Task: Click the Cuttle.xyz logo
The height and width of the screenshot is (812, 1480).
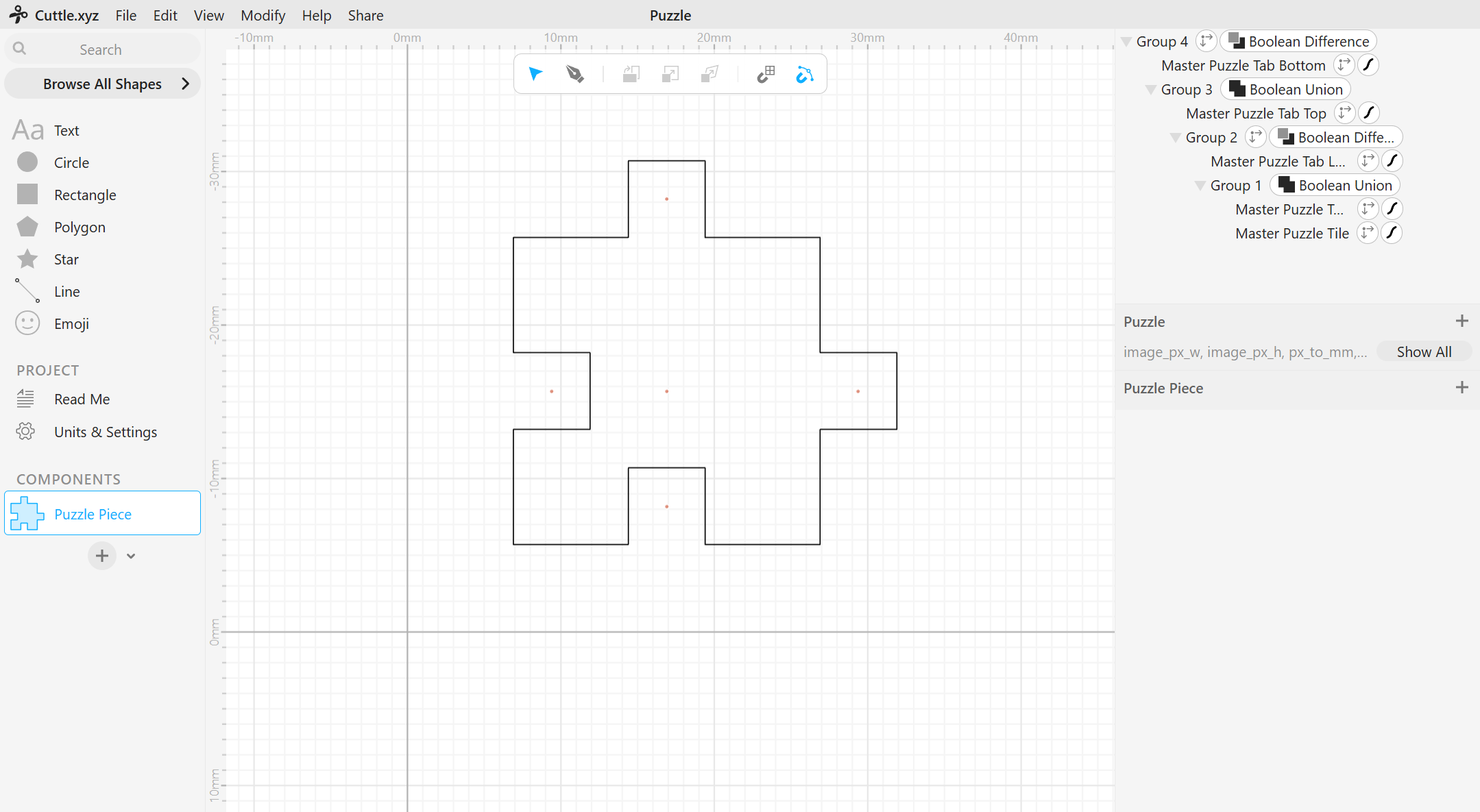Action: pyautogui.click(x=54, y=15)
